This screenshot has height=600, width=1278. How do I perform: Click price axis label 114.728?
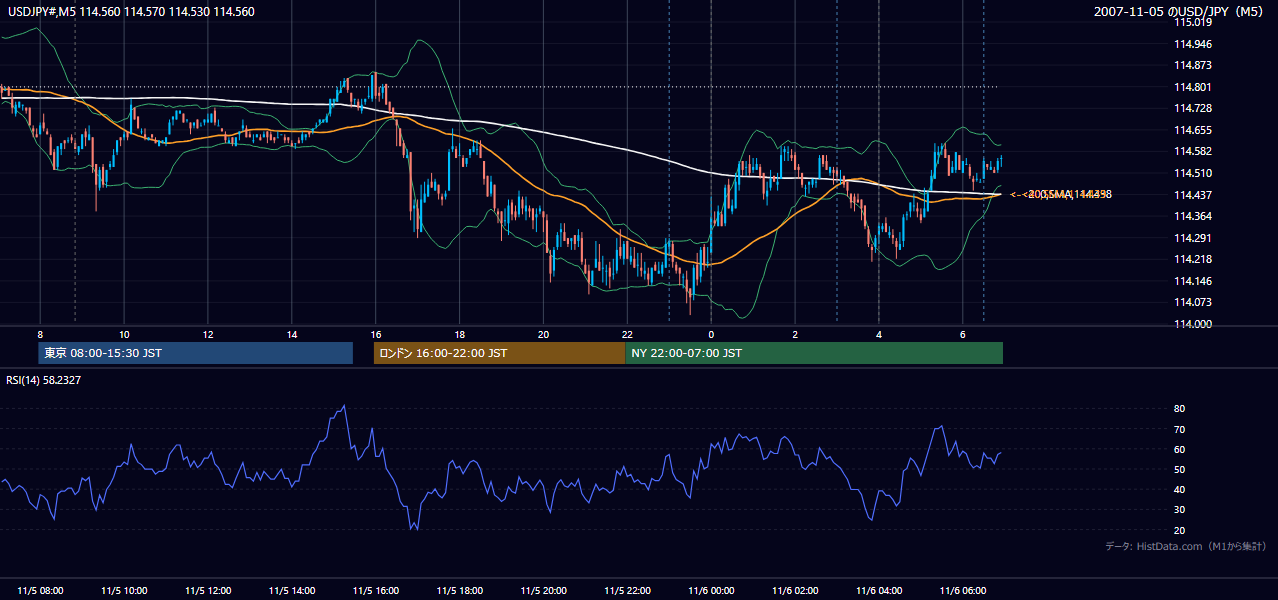[1192, 108]
